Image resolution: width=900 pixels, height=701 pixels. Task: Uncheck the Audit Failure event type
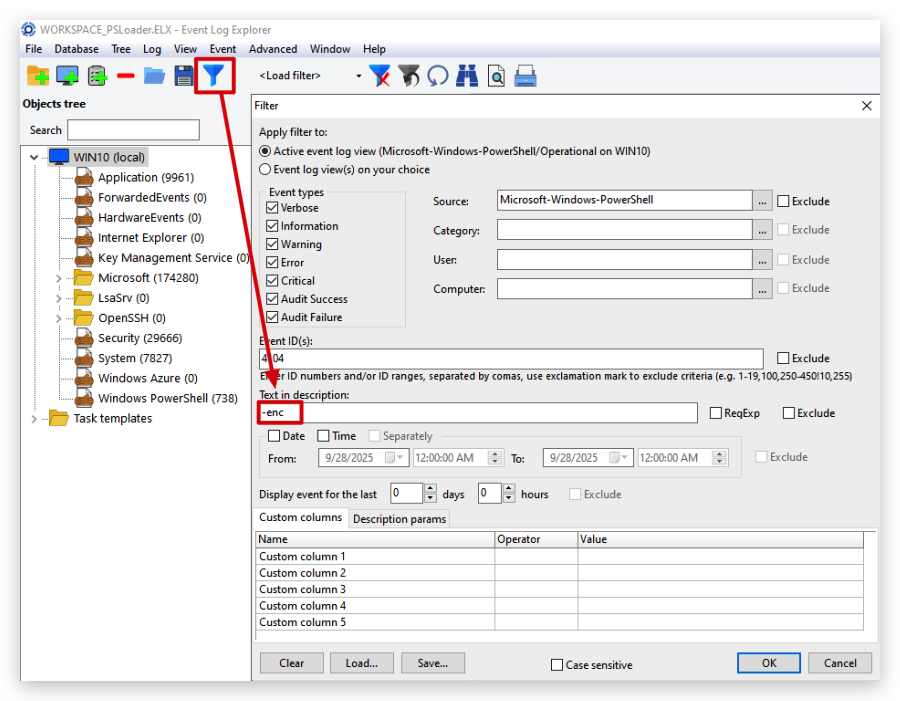click(x=272, y=317)
